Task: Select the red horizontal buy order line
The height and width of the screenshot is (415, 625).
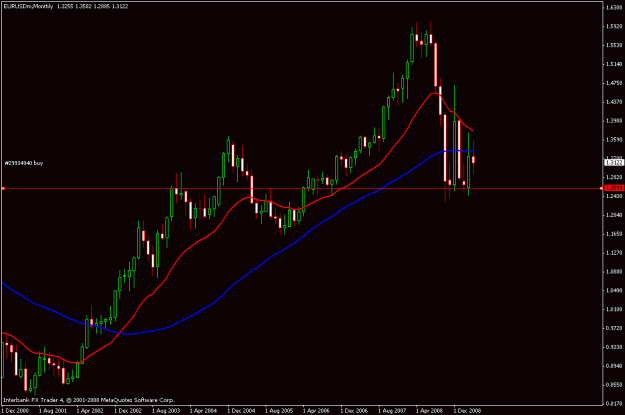Action: [303, 188]
